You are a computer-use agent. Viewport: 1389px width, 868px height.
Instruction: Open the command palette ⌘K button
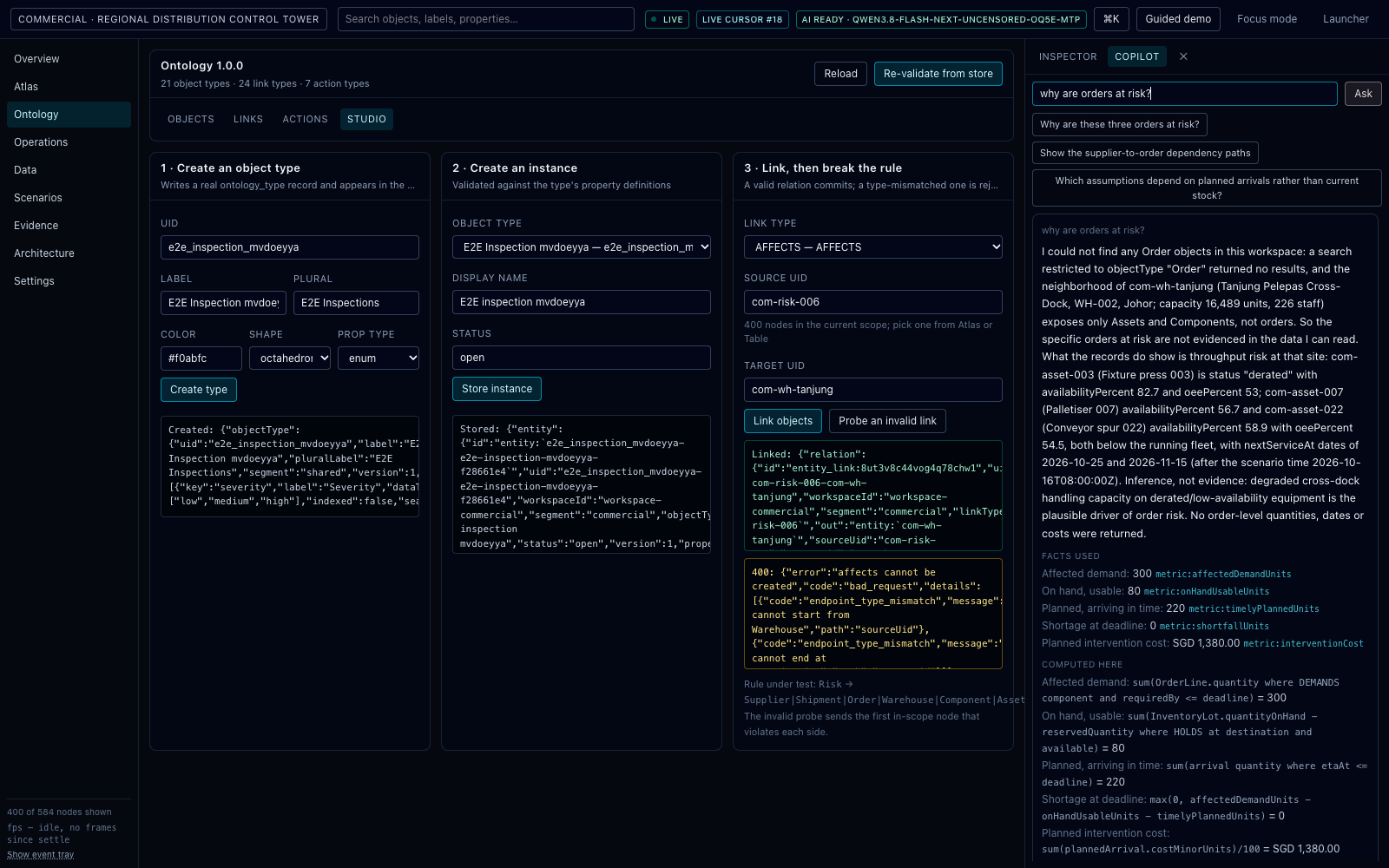tap(1111, 19)
